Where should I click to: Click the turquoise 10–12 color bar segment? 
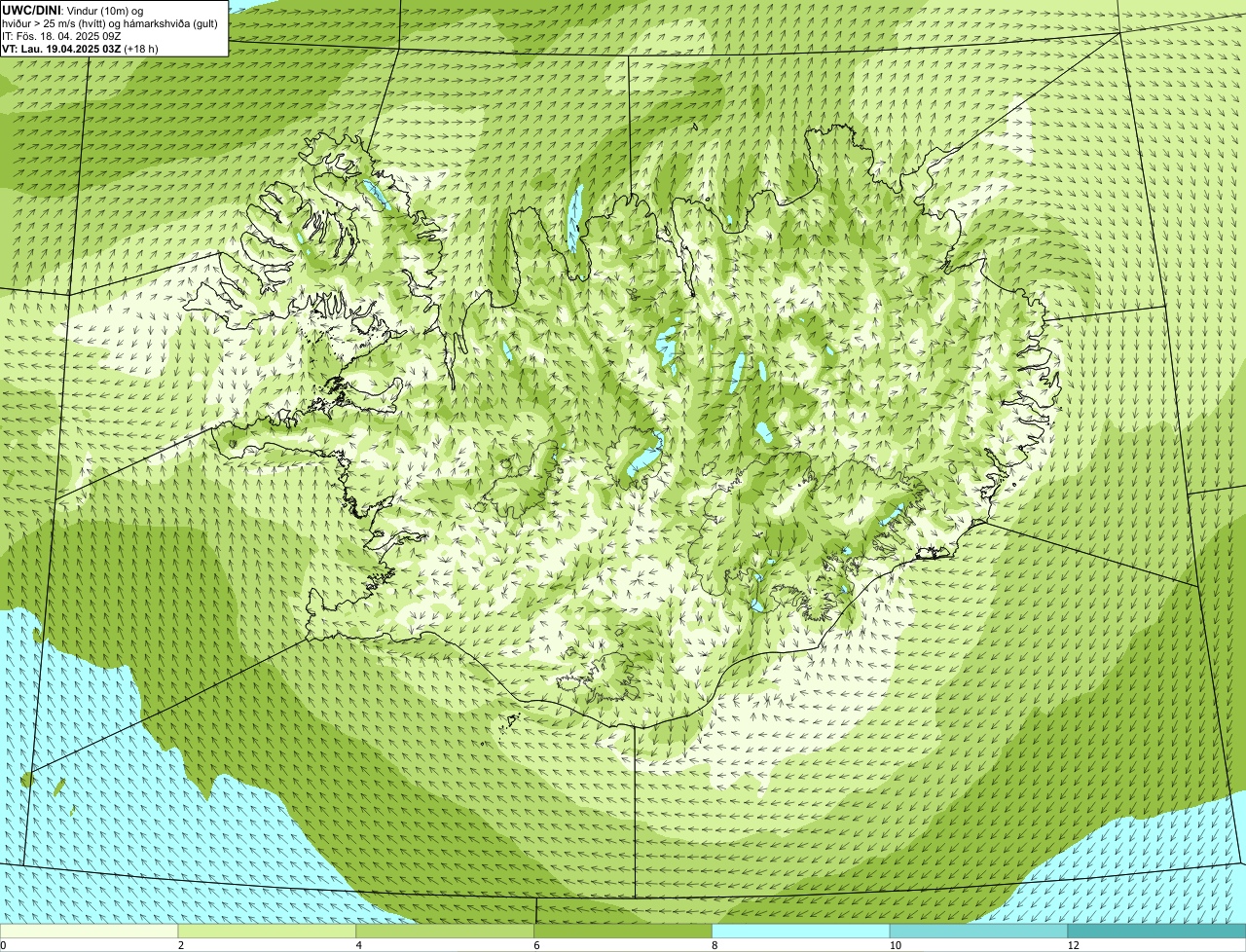pyautogui.click(x=979, y=932)
